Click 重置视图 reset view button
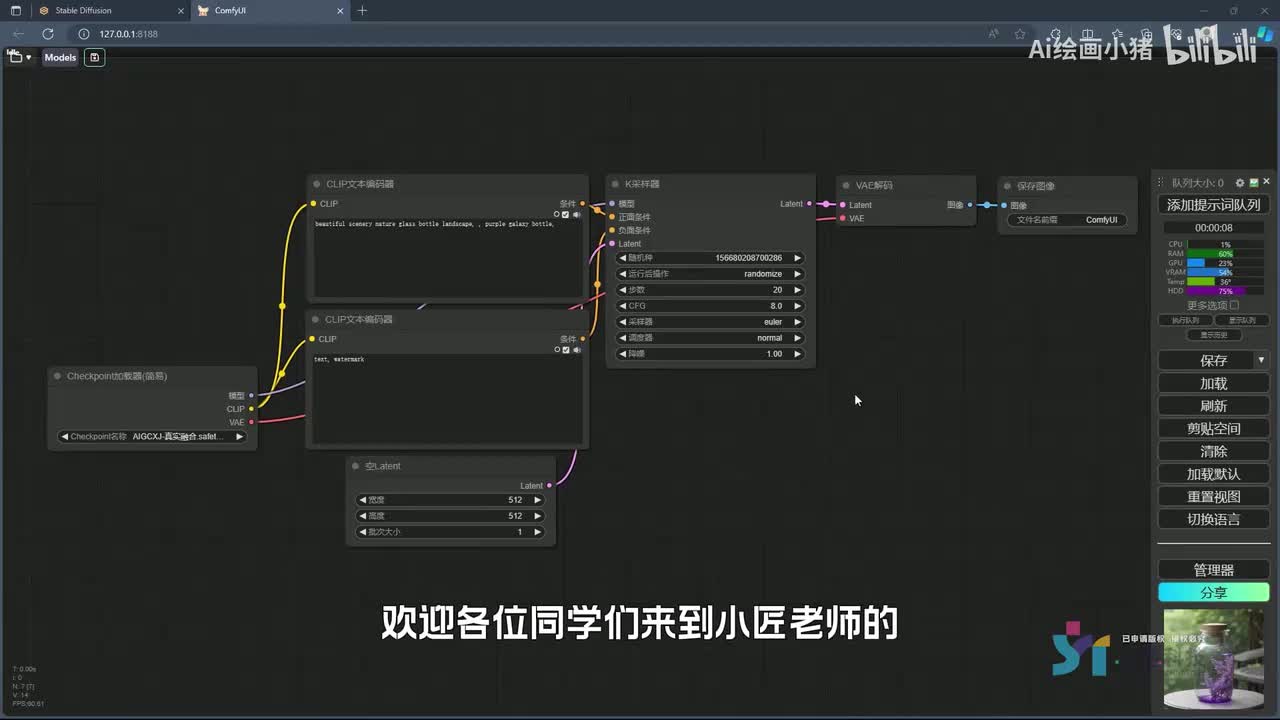This screenshot has width=1280, height=720. 1214,496
